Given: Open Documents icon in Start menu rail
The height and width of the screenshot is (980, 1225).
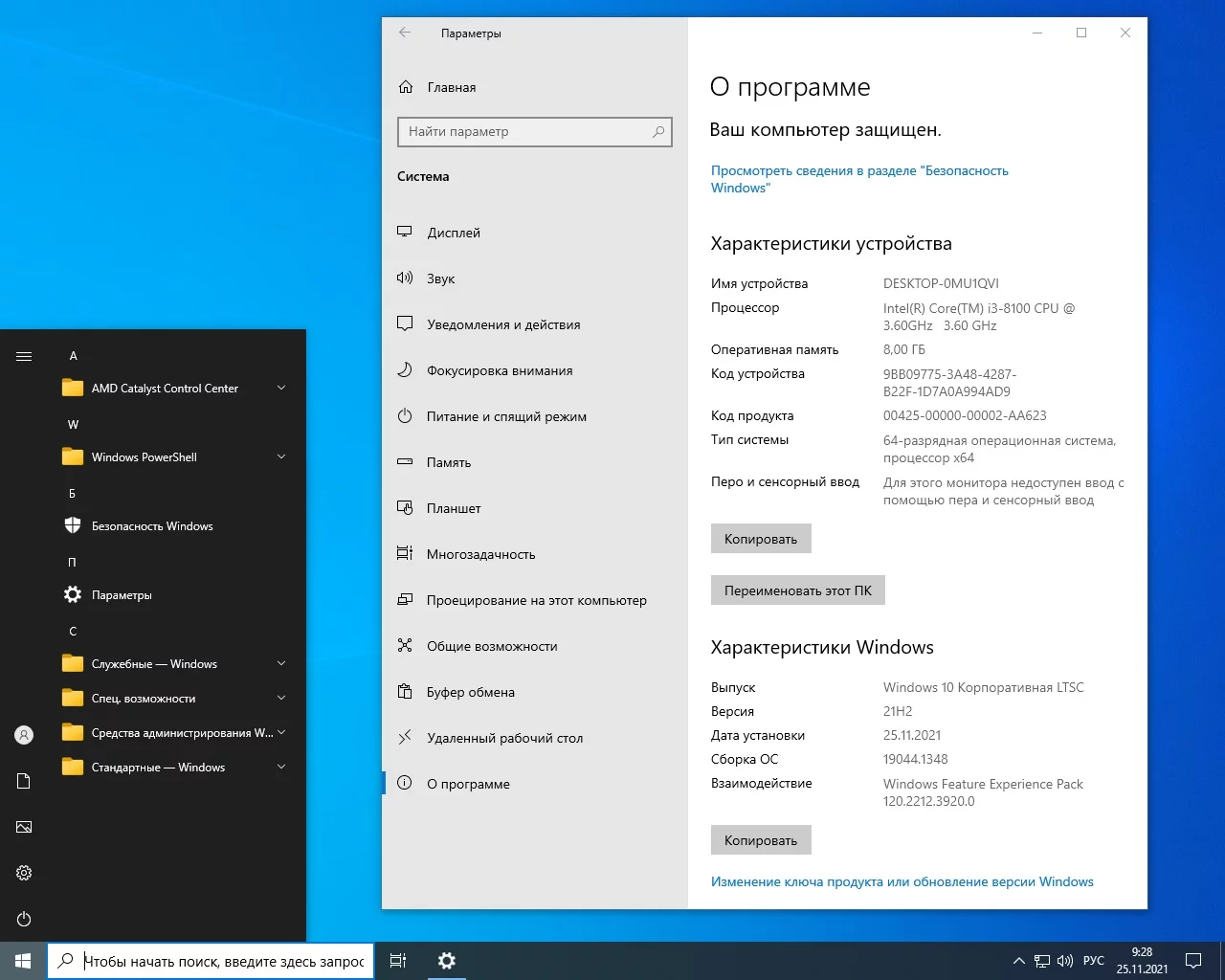Looking at the screenshot, I should 24,781.
